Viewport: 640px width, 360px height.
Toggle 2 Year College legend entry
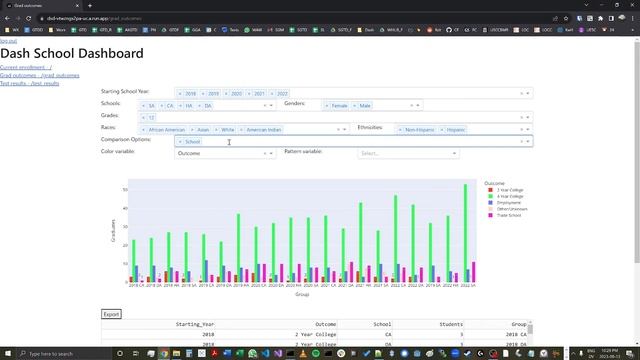coord(505,190)
